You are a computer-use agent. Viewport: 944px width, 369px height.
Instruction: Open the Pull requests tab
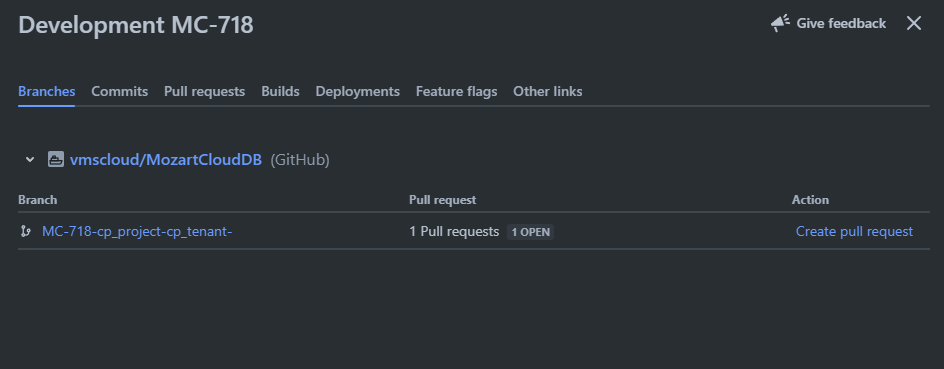pyautogui.click(x=204, y=91)
